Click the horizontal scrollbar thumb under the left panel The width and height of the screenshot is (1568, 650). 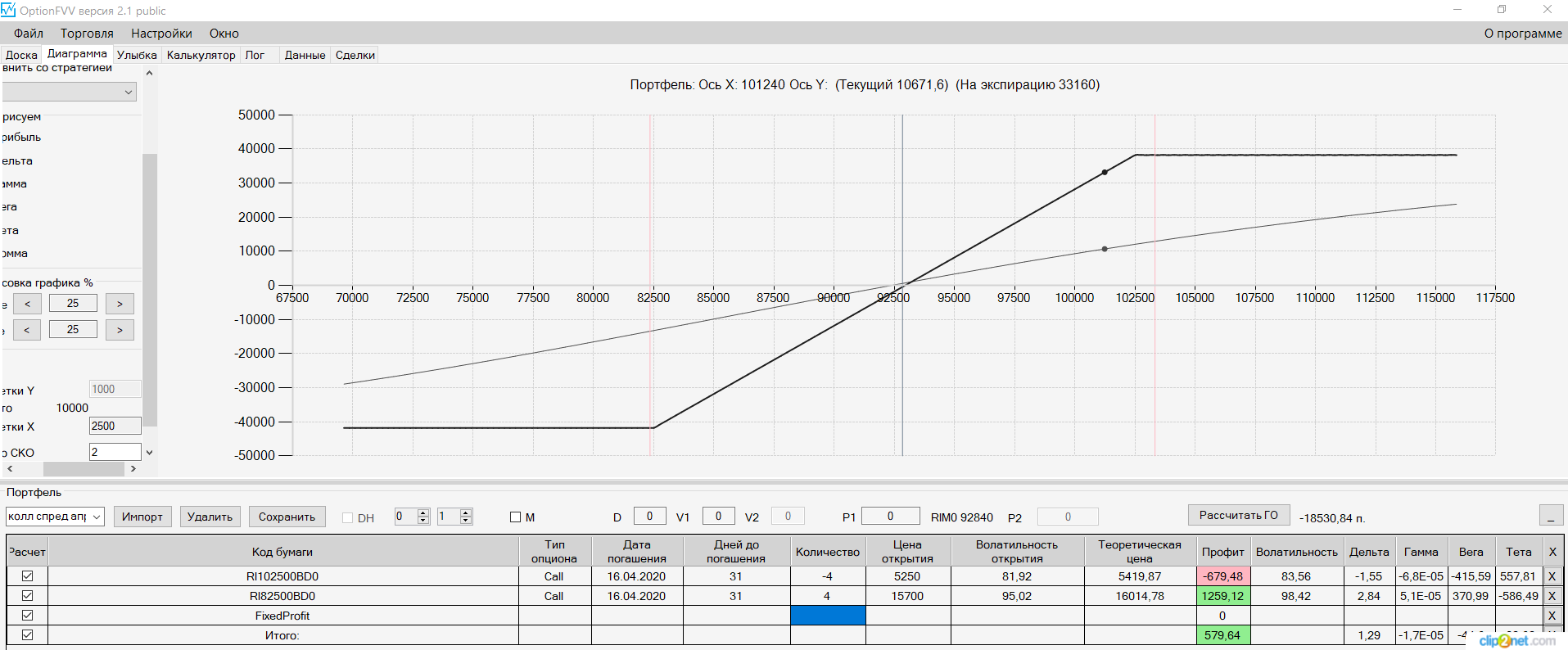click(84, 469)
